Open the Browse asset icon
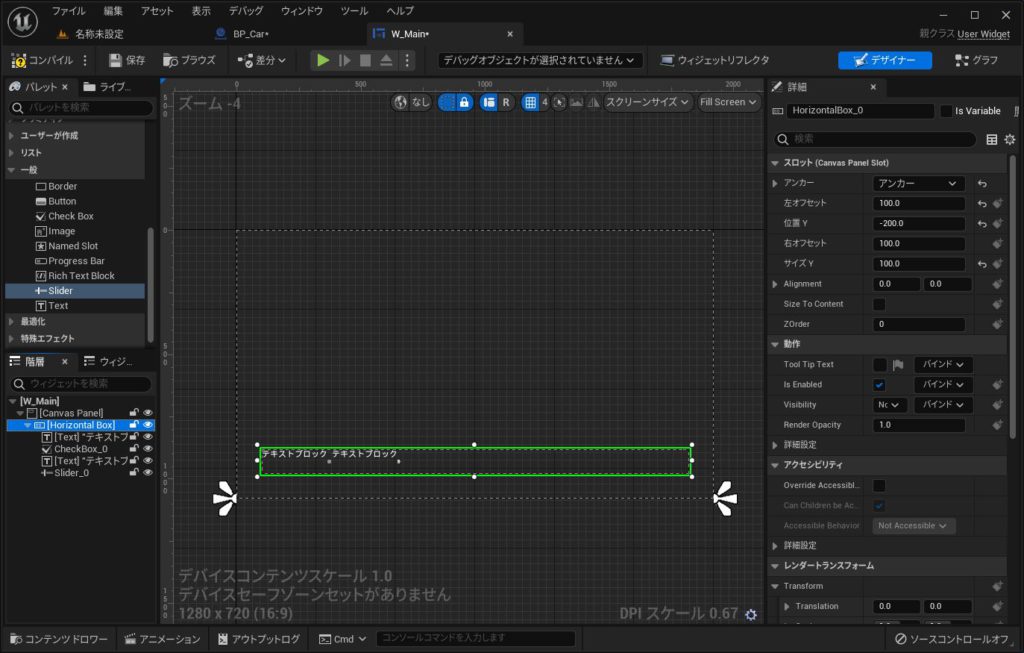 170,60
